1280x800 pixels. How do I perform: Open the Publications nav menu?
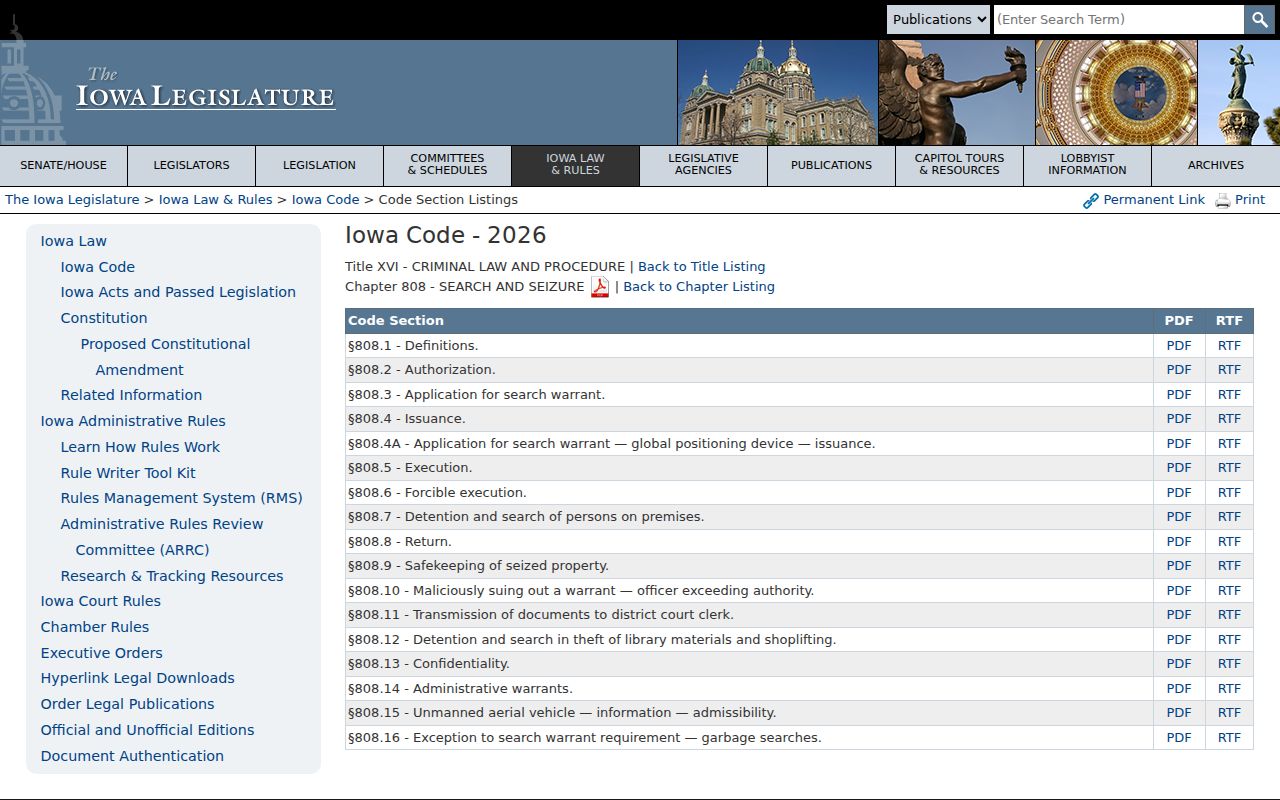[x=831, y=166]
